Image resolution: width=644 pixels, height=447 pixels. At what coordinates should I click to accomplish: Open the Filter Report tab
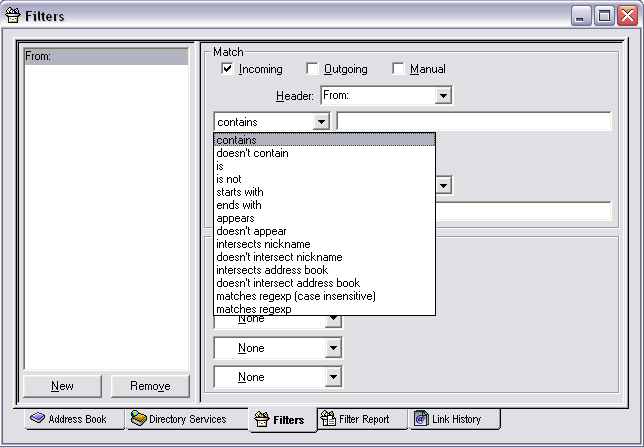coord(362,419)
